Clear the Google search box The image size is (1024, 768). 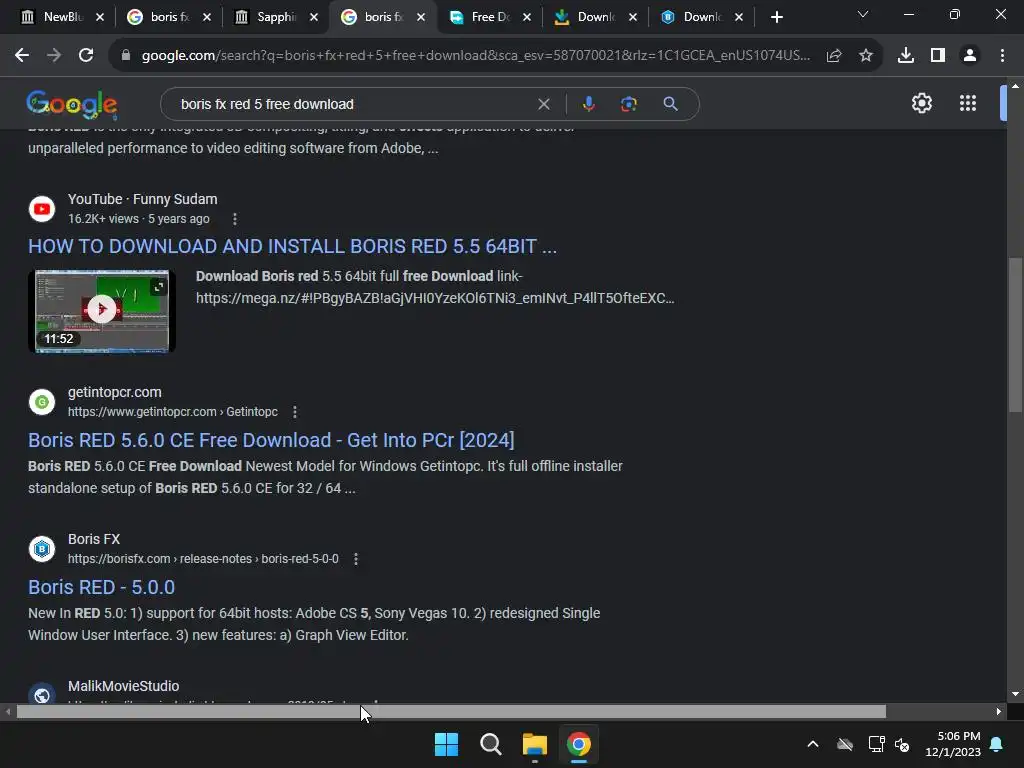(543, 104)
